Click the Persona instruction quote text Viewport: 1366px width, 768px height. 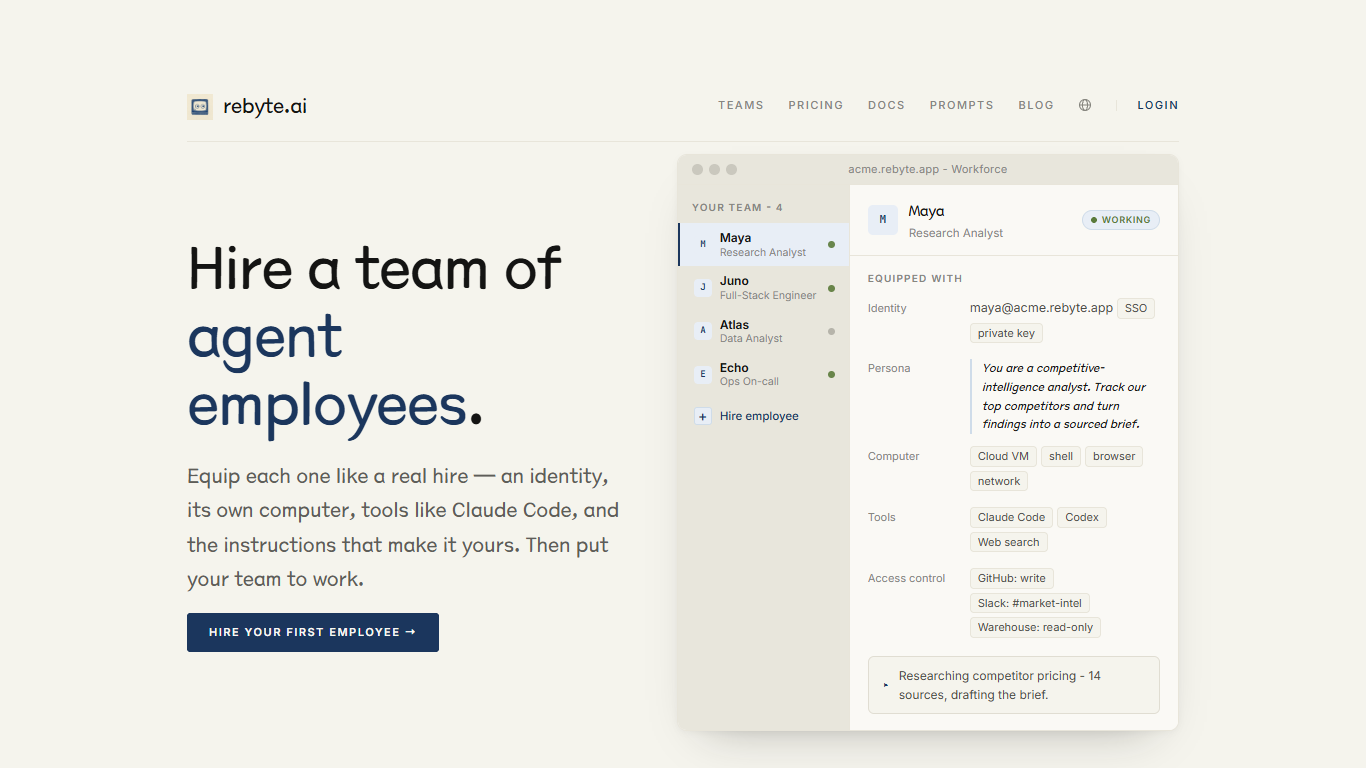1064,396
